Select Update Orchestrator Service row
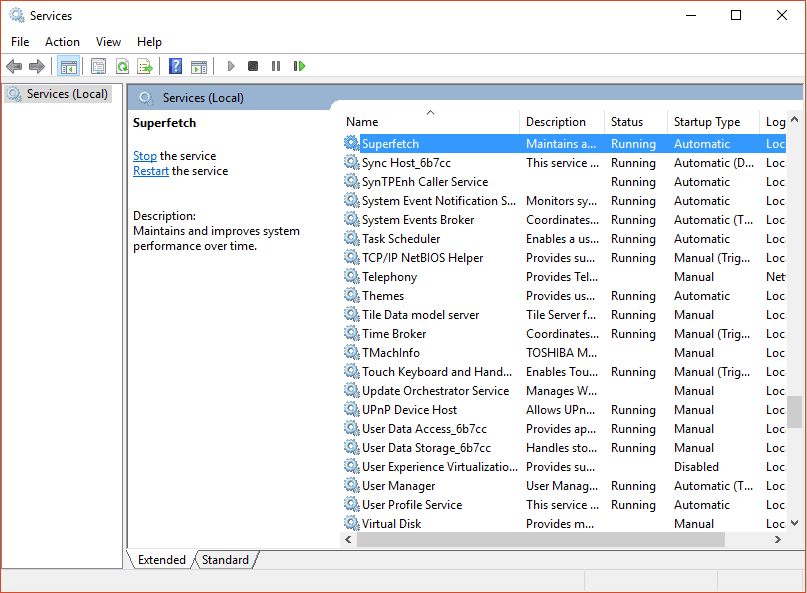The height and width of the screenshot is (593, 807). click(x=564, y=391)
